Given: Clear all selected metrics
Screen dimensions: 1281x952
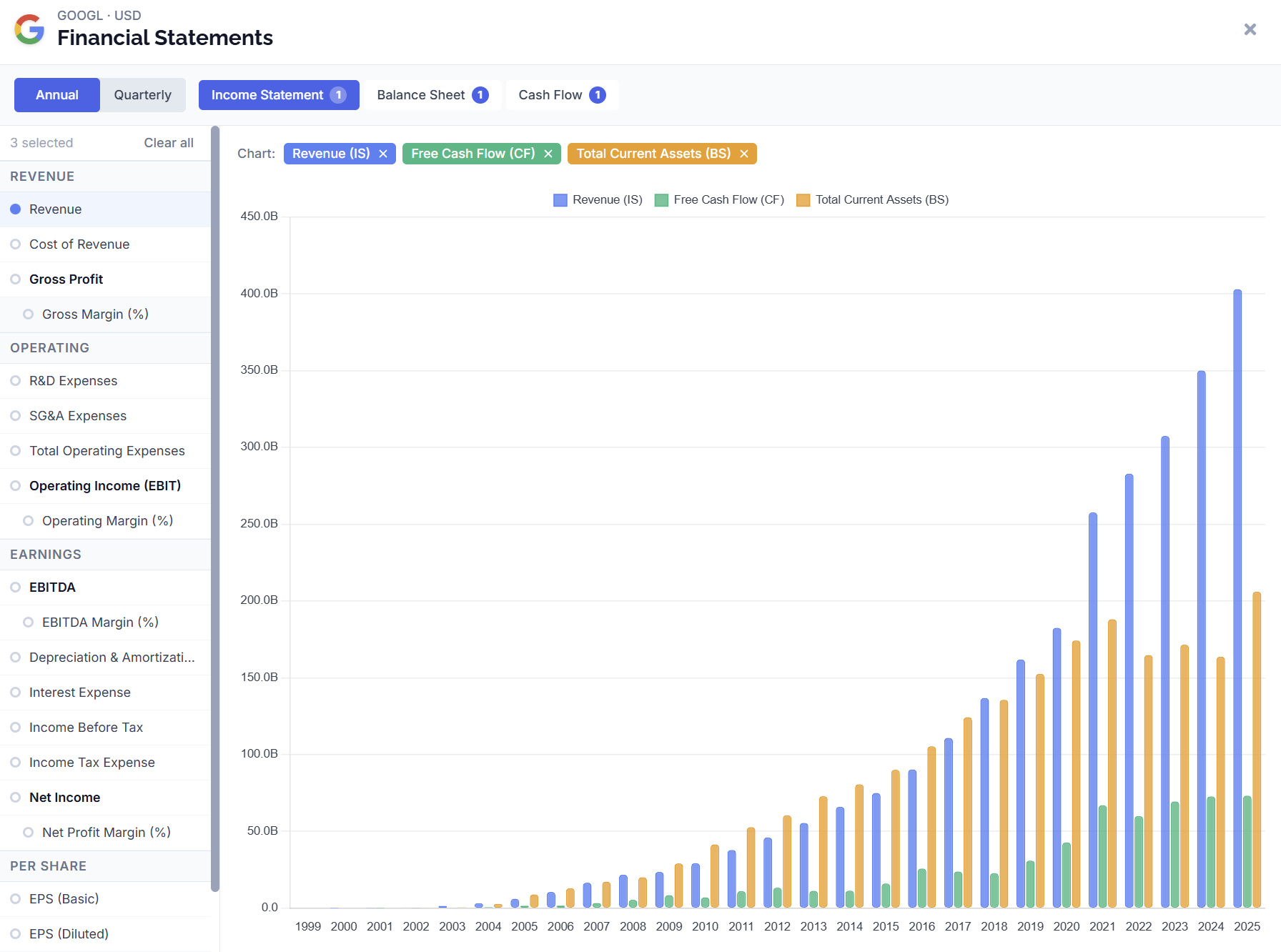Looking at the screenshot, I should coord(169,143).
